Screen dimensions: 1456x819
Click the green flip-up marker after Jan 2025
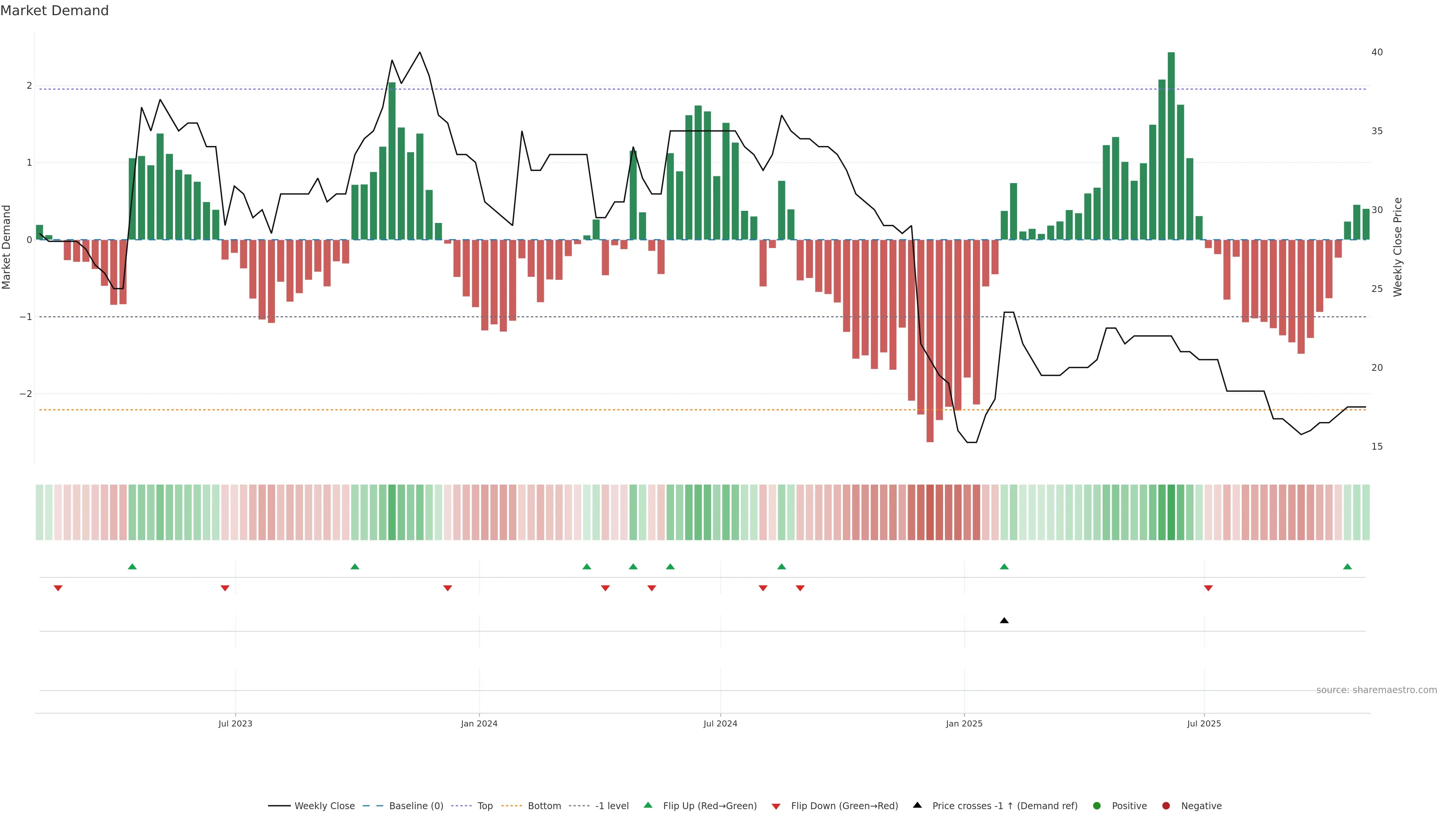coord(1004,566)
